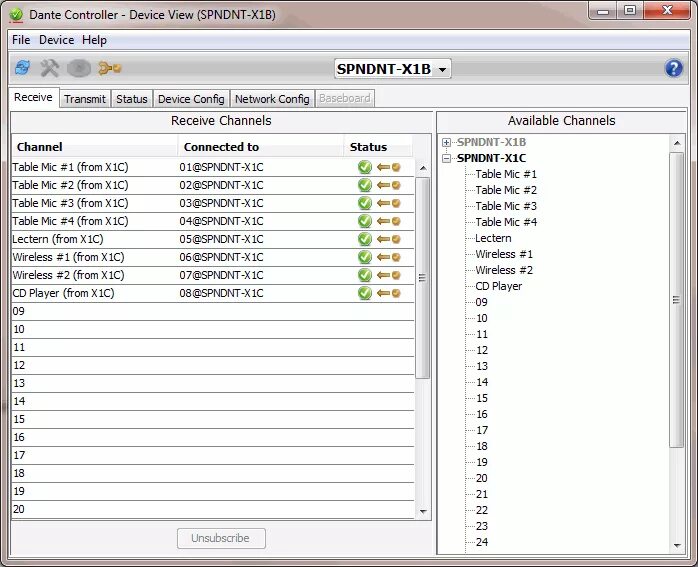
Task: Open the Help menu
Action: coord(94,40)
